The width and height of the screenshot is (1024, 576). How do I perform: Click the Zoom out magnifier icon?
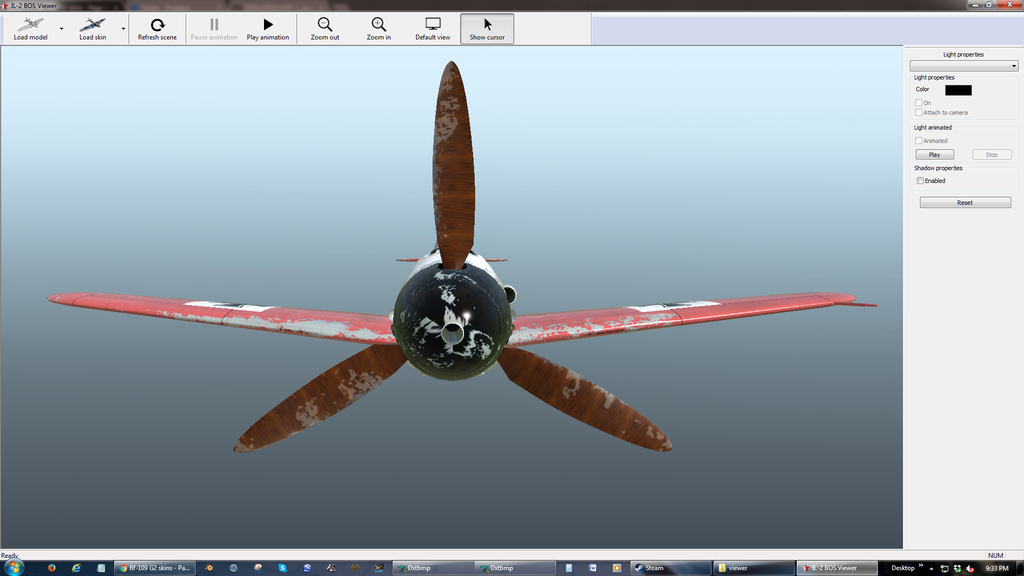coord(324,25)
